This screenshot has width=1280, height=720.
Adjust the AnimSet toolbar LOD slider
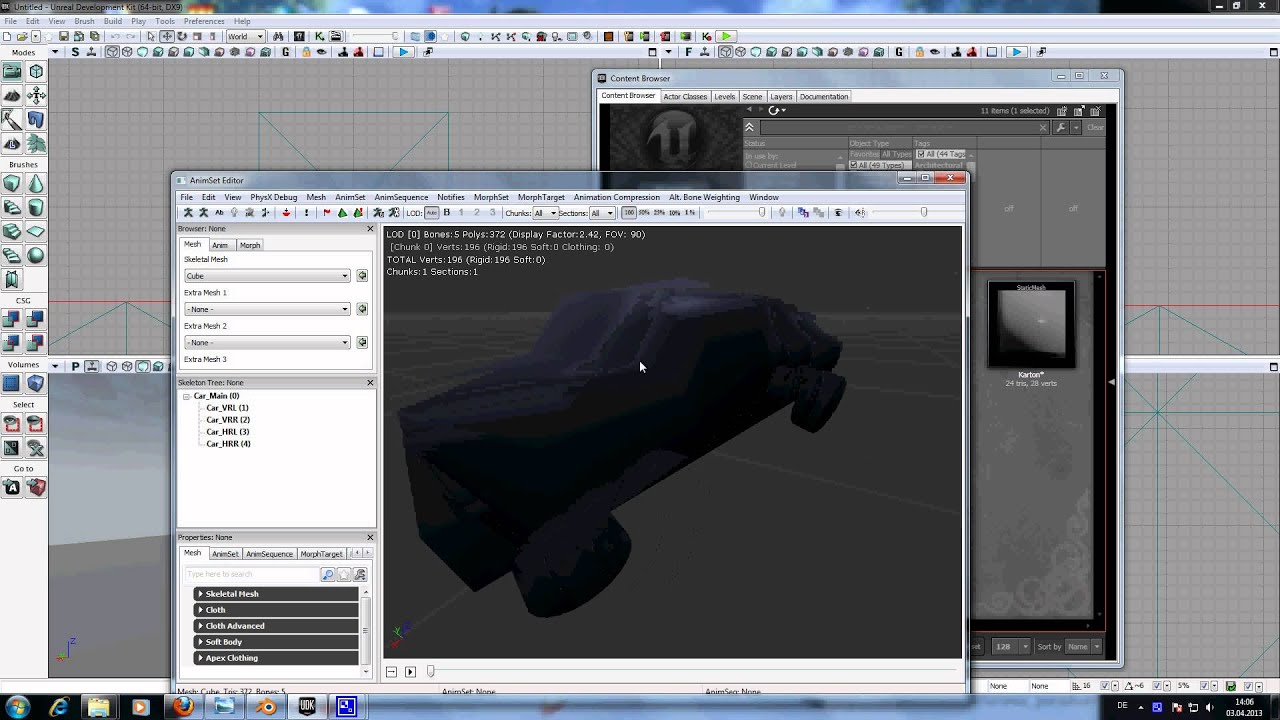762,212
